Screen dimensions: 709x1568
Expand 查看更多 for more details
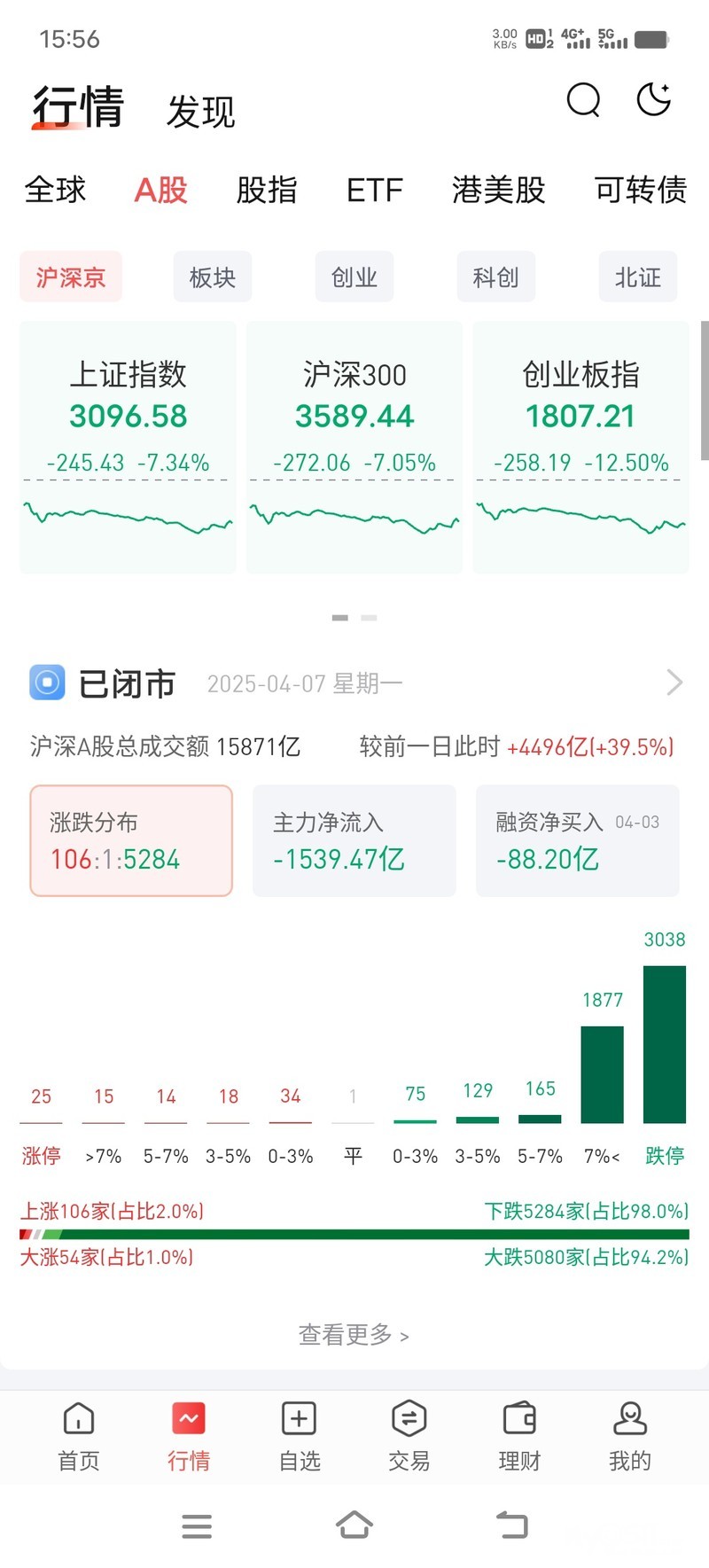click(354, 1335)
